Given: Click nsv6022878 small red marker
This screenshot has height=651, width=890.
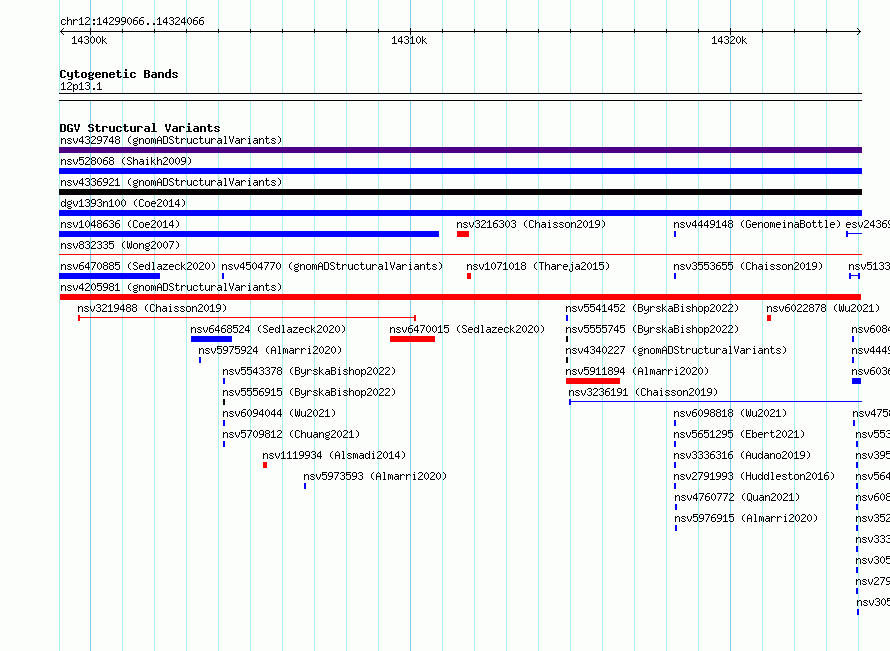Looking at the screenshot, I should (x=769, y=318).
